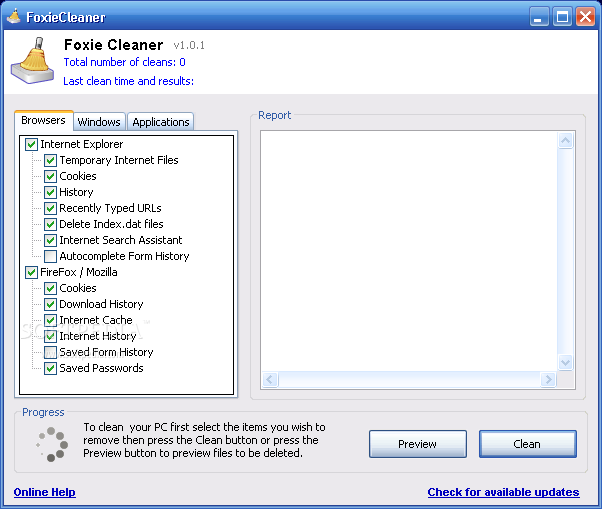Uncheck Internet Explorer Cookies checkbox
Viewport: 602px width, 509px height.
point(50,177)
